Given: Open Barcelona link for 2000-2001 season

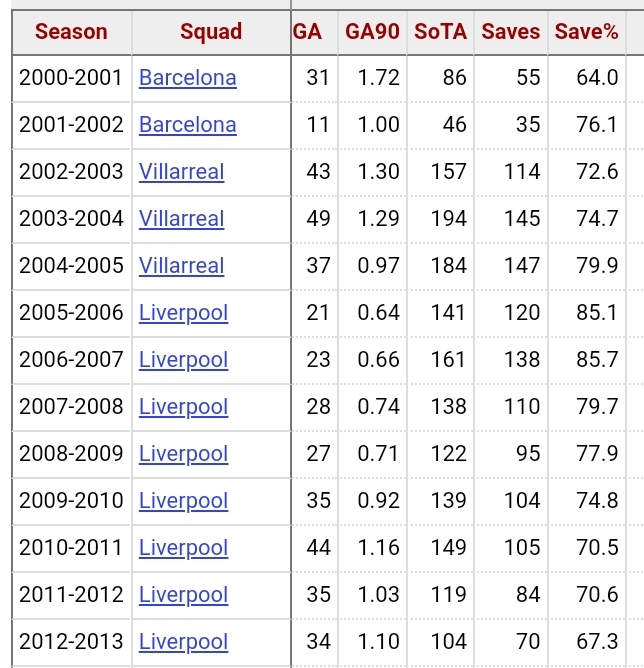Looking at the screenshot, I should [188, 78].
